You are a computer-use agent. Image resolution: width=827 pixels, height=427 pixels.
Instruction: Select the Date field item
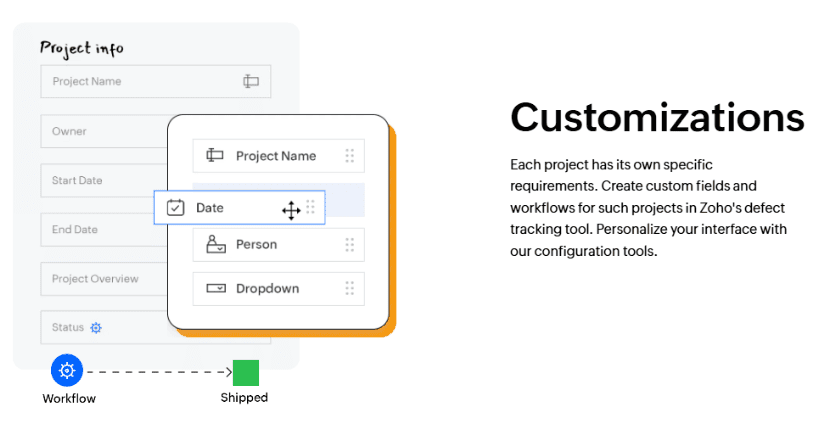coord(210,208)
